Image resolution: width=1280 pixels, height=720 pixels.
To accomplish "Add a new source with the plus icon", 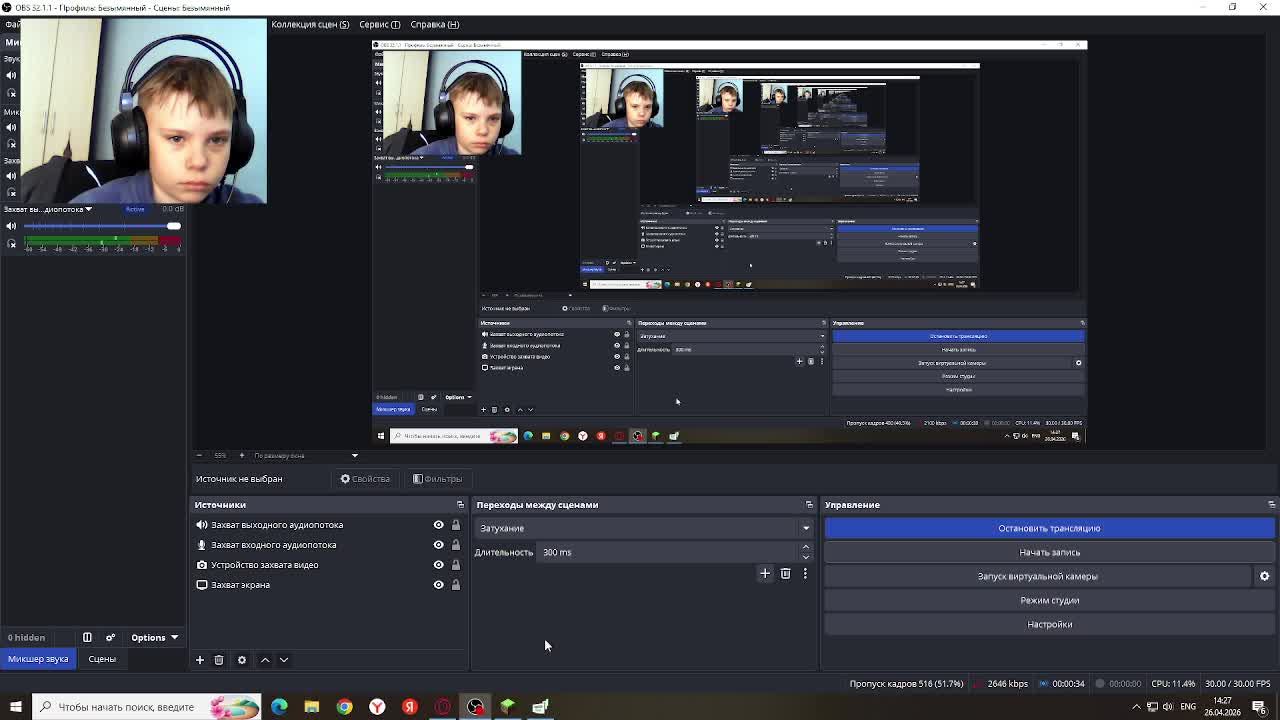I will (199, 660).
